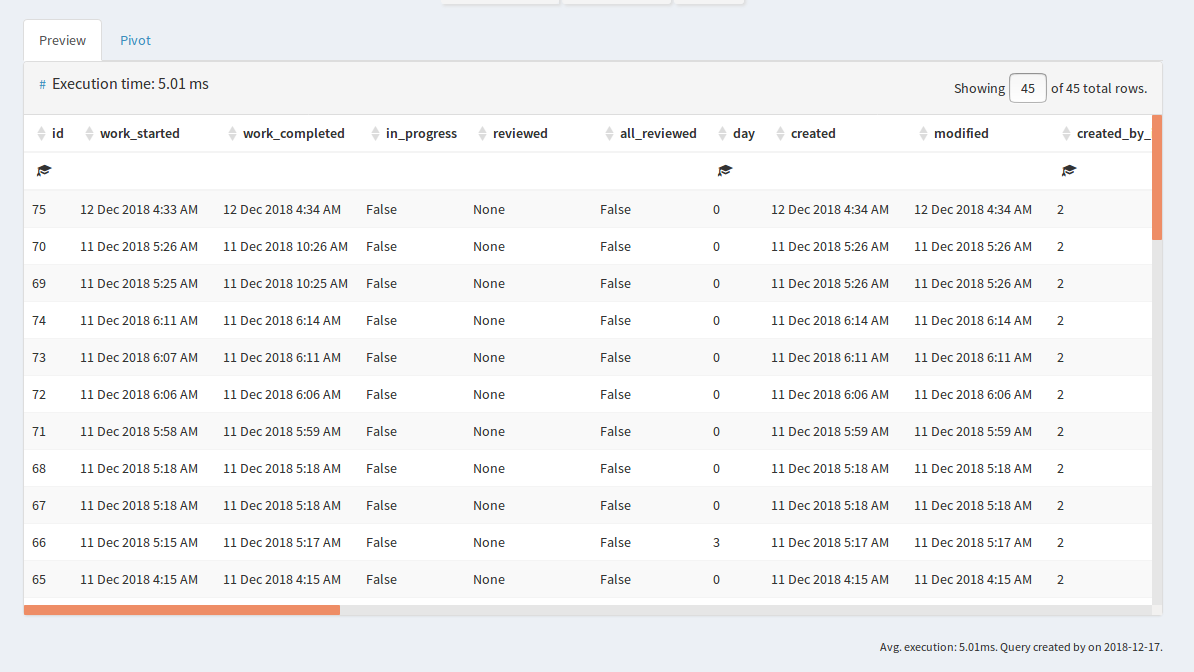Select id cell 71
Viewport: 1194px width, 672px height.
tap(39, 431)
